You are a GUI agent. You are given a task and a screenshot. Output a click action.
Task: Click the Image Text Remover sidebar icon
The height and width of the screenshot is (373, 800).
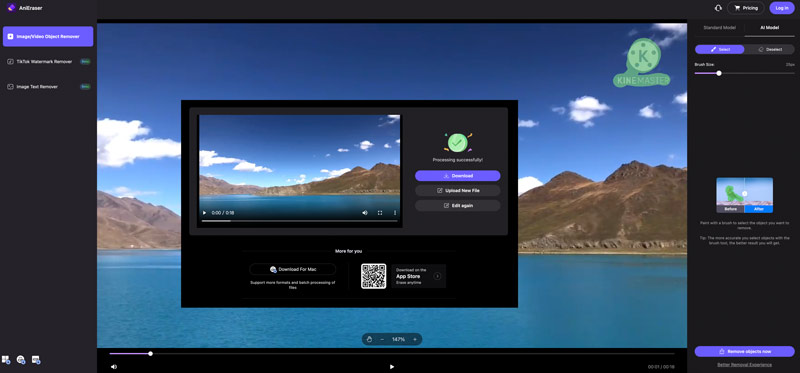[10, 87]
